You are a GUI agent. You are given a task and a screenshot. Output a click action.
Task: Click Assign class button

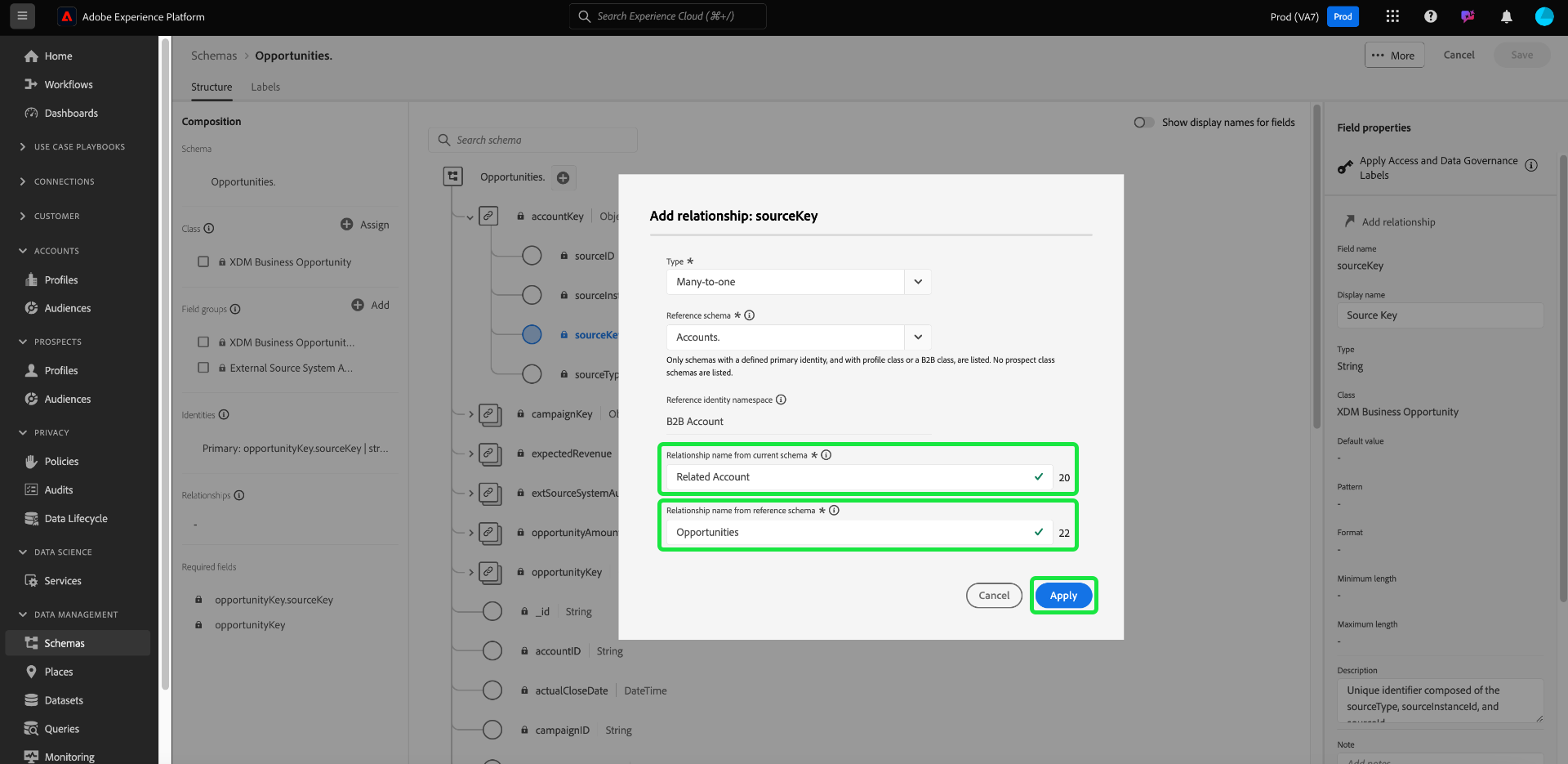365,225
